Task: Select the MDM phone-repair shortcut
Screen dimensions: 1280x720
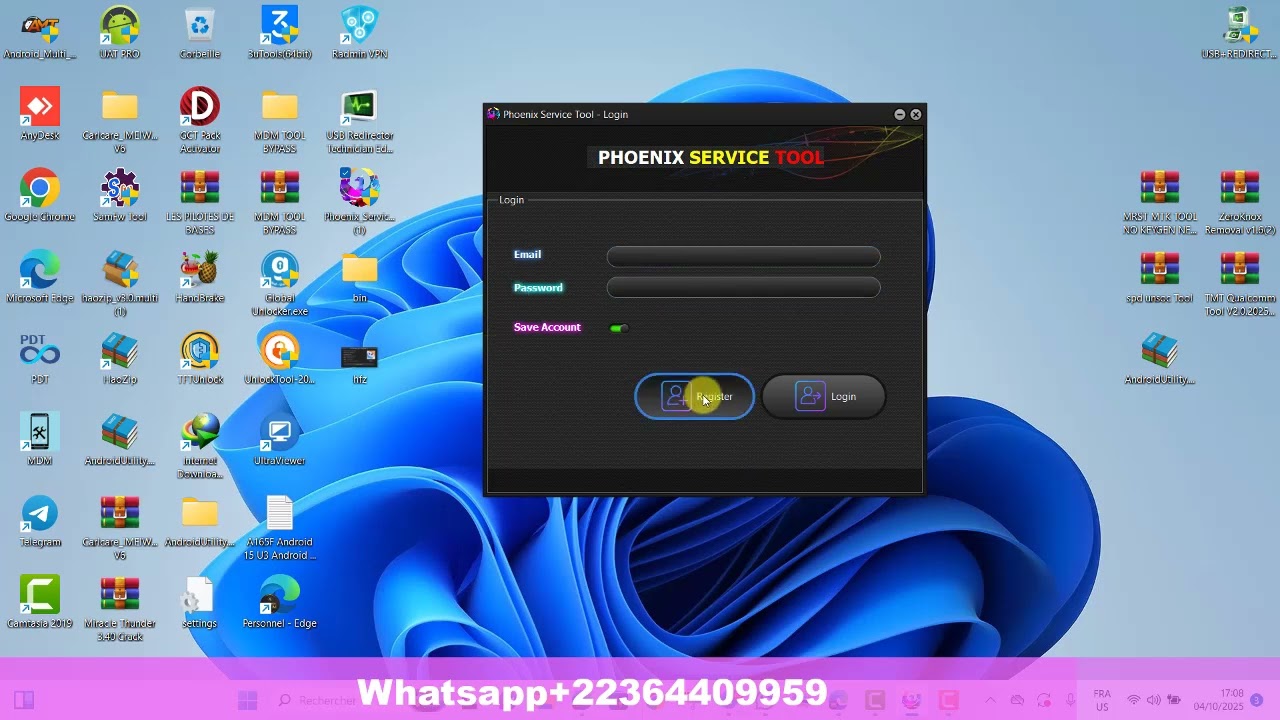Action: [40, 440]
